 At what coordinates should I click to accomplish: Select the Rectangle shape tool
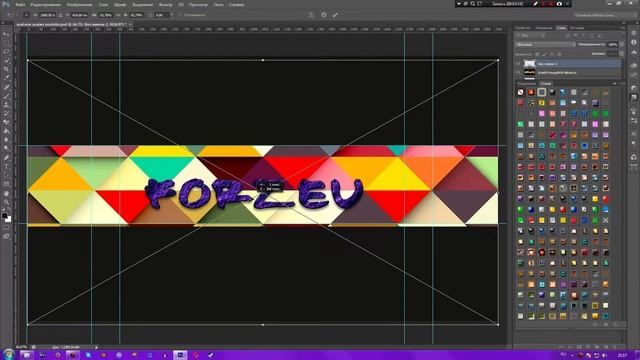coord(6,184)
